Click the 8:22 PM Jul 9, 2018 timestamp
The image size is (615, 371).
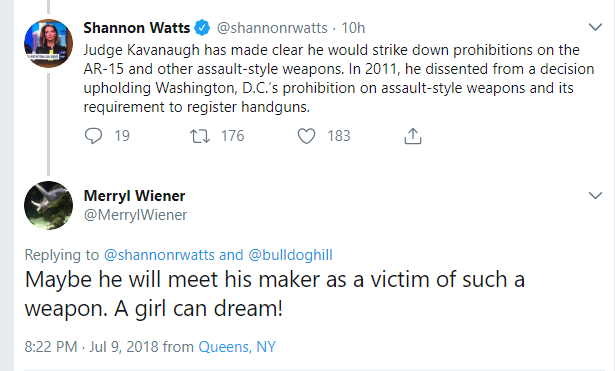click(91, 347)
